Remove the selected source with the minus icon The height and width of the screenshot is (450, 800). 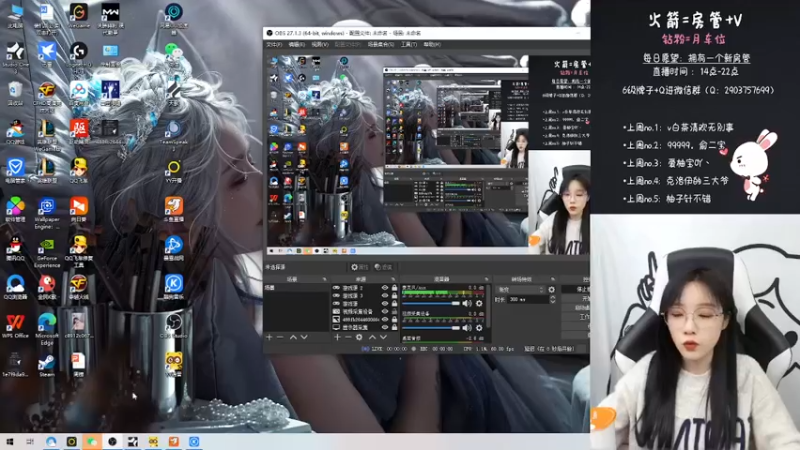coord(348,337)
